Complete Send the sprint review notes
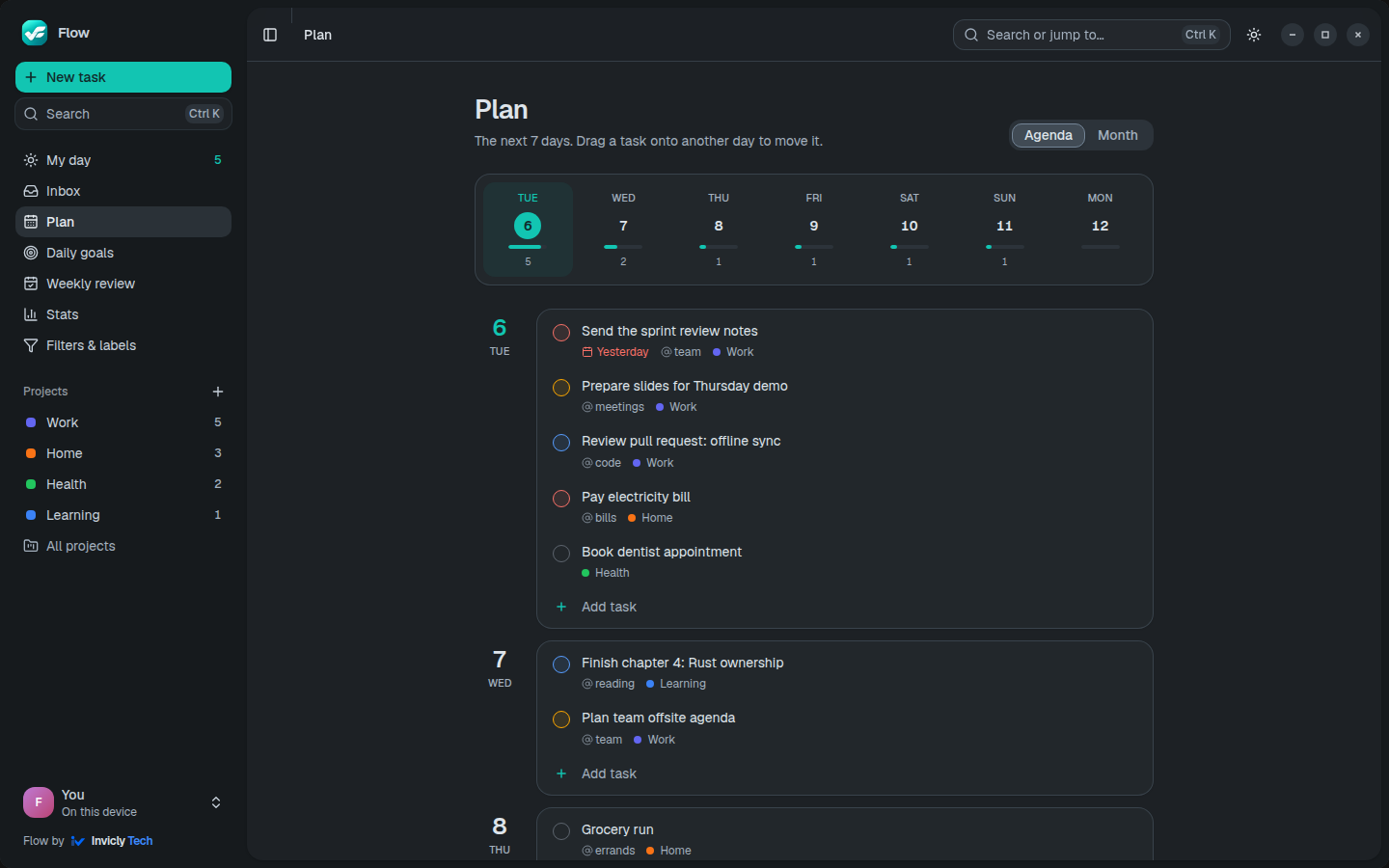 [x=561, y=333]
